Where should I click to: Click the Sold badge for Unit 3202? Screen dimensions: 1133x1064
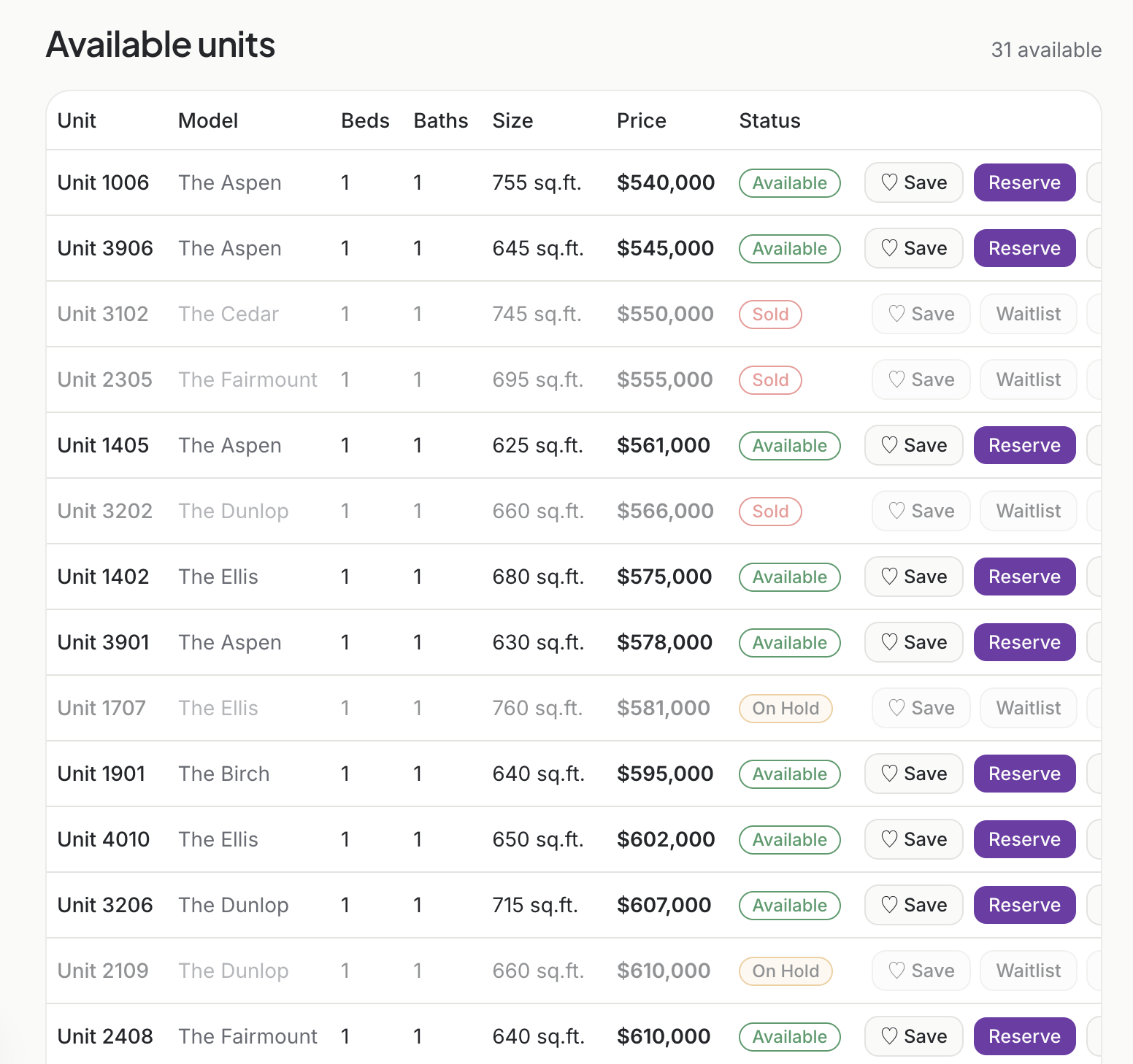[770, 512]
